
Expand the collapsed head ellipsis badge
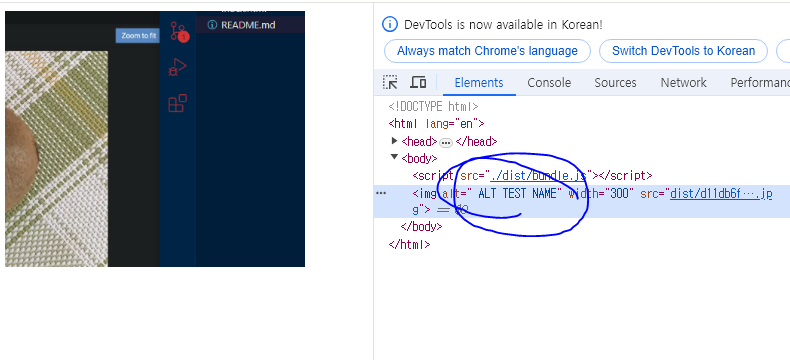pos(446,142)
